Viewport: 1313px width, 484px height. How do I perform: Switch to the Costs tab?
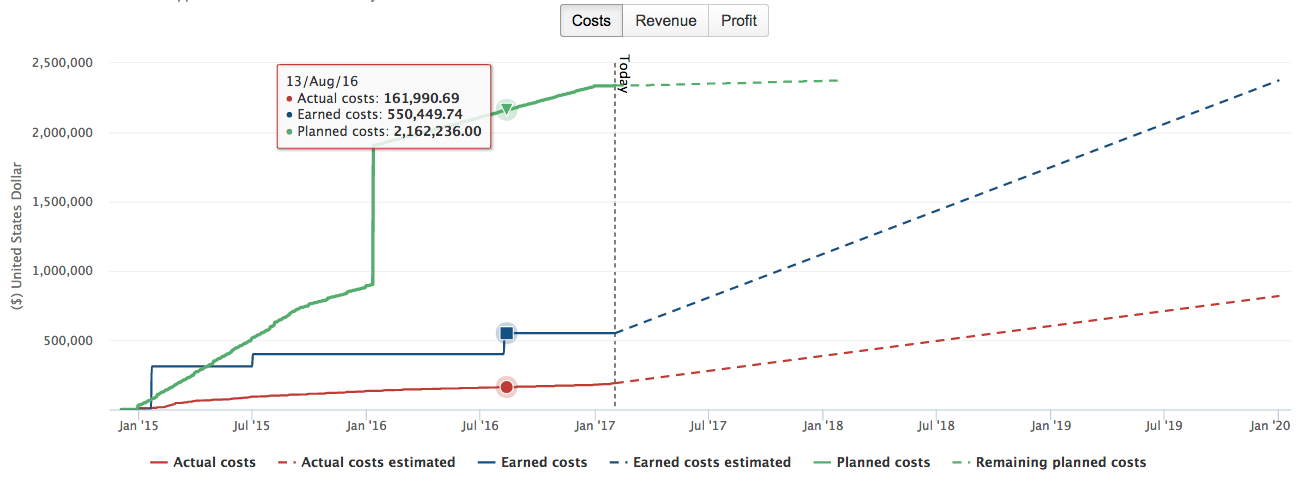[x=591, y=20]
